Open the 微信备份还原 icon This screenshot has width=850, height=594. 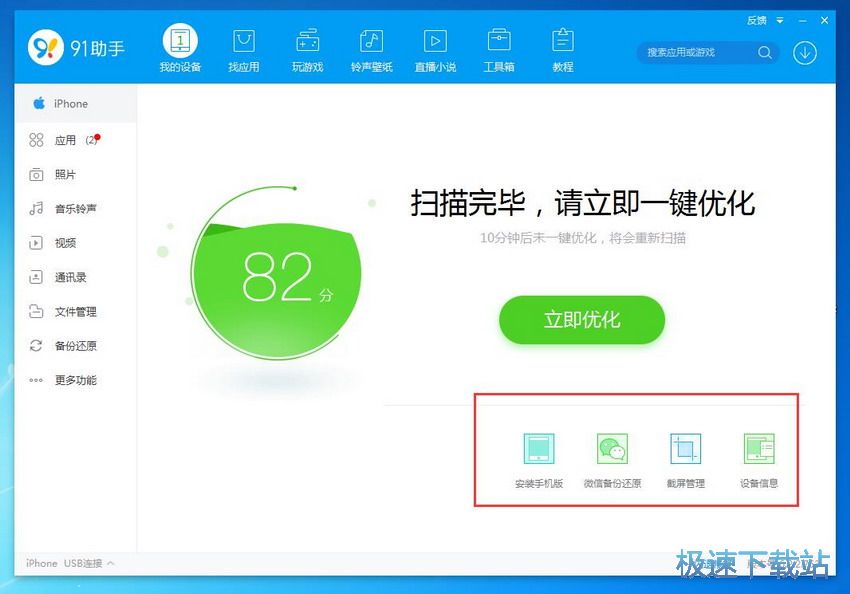pos(613,449)
